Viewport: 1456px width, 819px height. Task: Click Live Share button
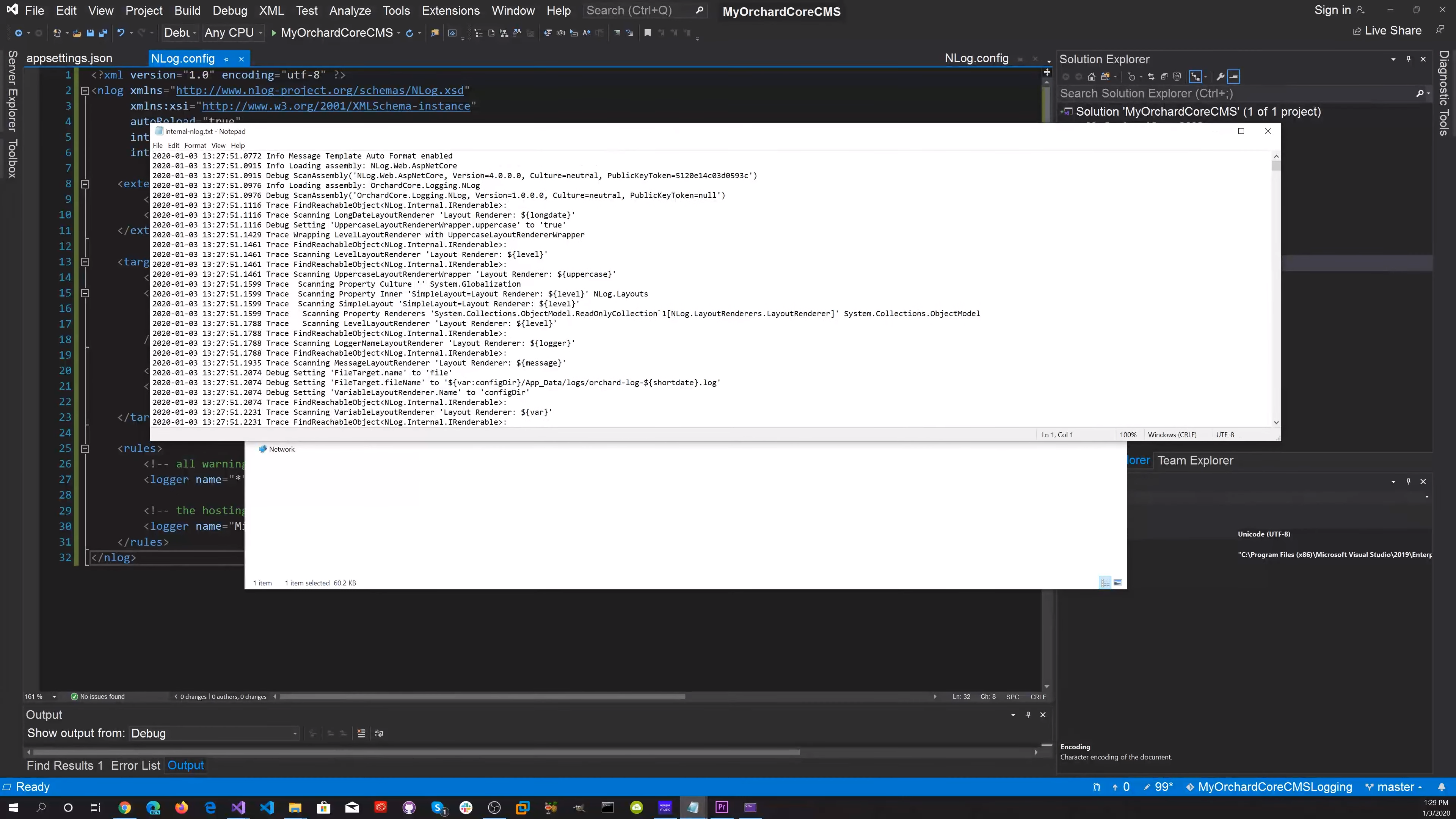pyautogui.click(x=1388, y=30)
